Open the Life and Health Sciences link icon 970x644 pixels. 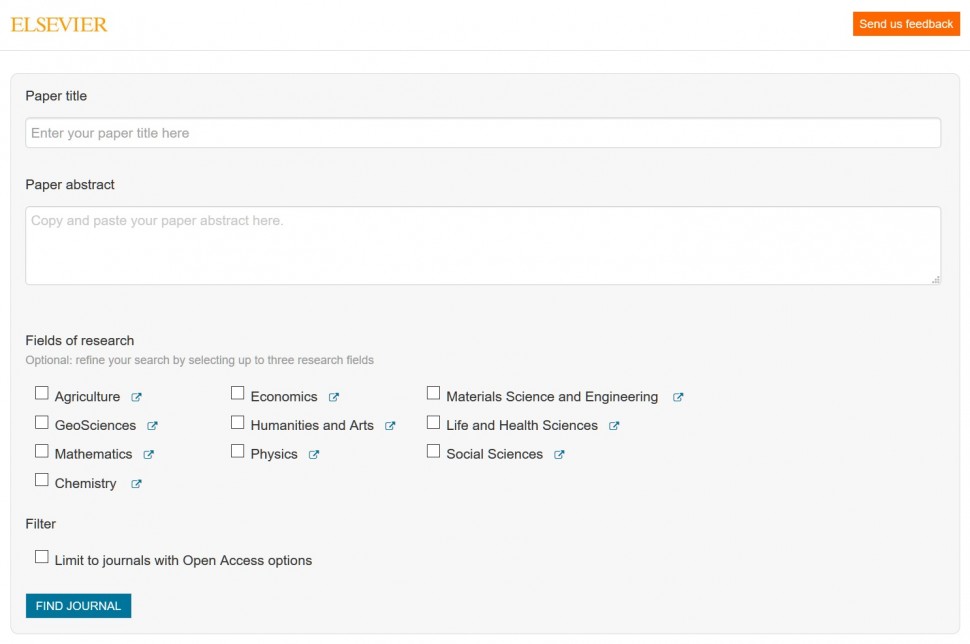pyautogui.click(x=614, y=425)
